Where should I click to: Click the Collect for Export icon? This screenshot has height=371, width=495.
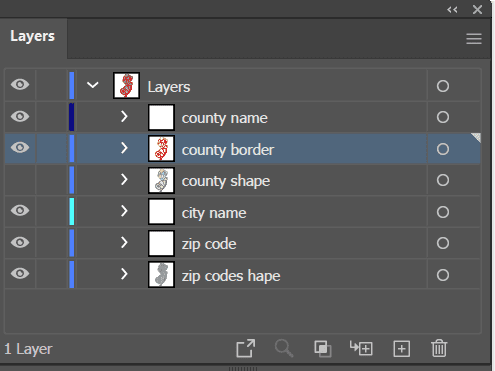click(246, 349)
